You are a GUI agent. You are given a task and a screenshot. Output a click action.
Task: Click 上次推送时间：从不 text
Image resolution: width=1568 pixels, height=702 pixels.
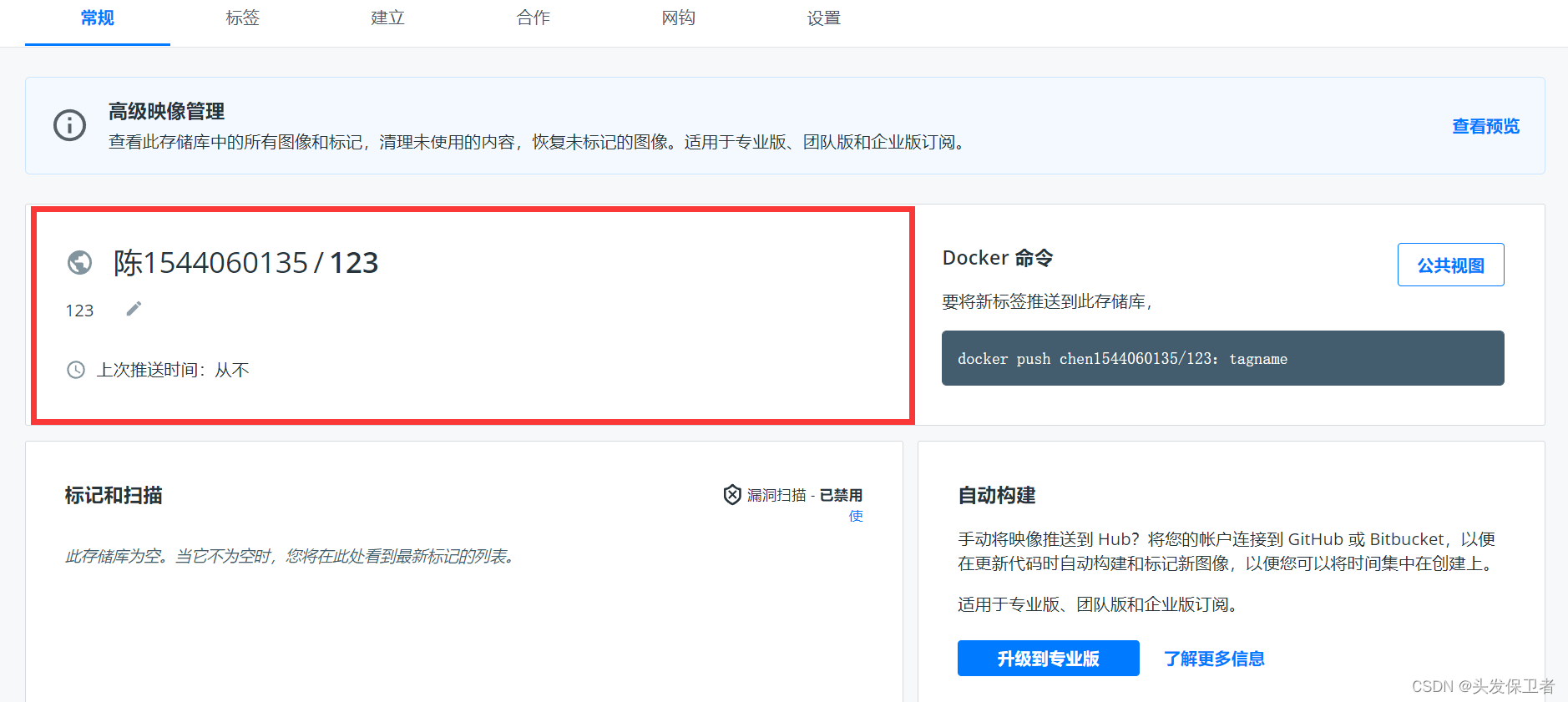pyautogui.click(x=173, y=370)
